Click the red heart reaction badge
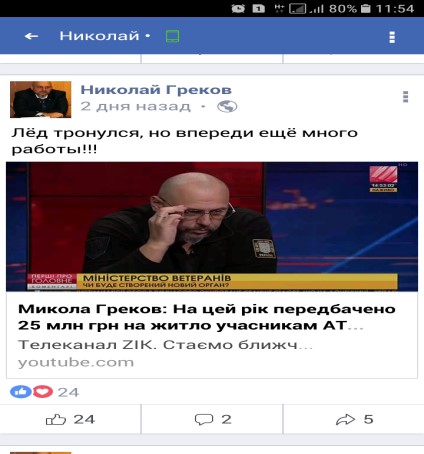This screenshot has width=424, height=454. [43, 392]
